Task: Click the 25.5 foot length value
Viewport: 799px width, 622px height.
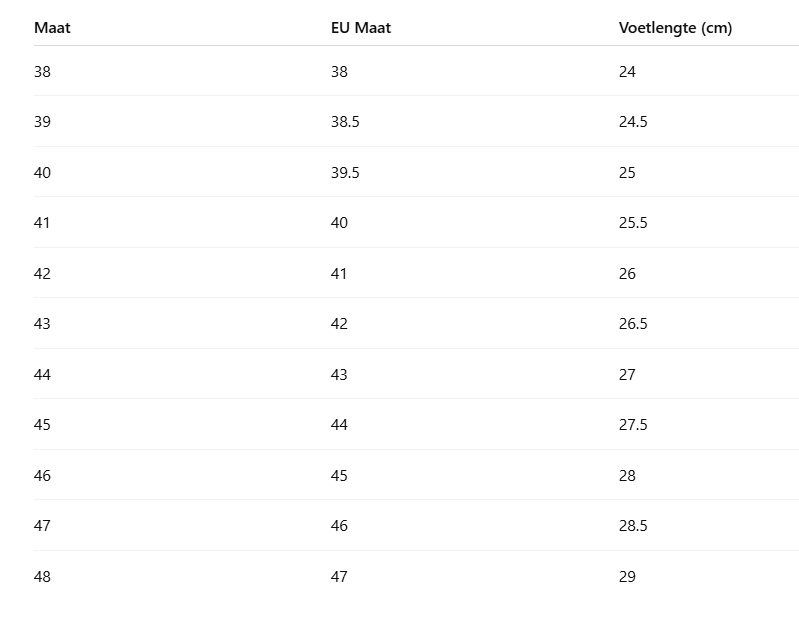Action: pos(633,223)
